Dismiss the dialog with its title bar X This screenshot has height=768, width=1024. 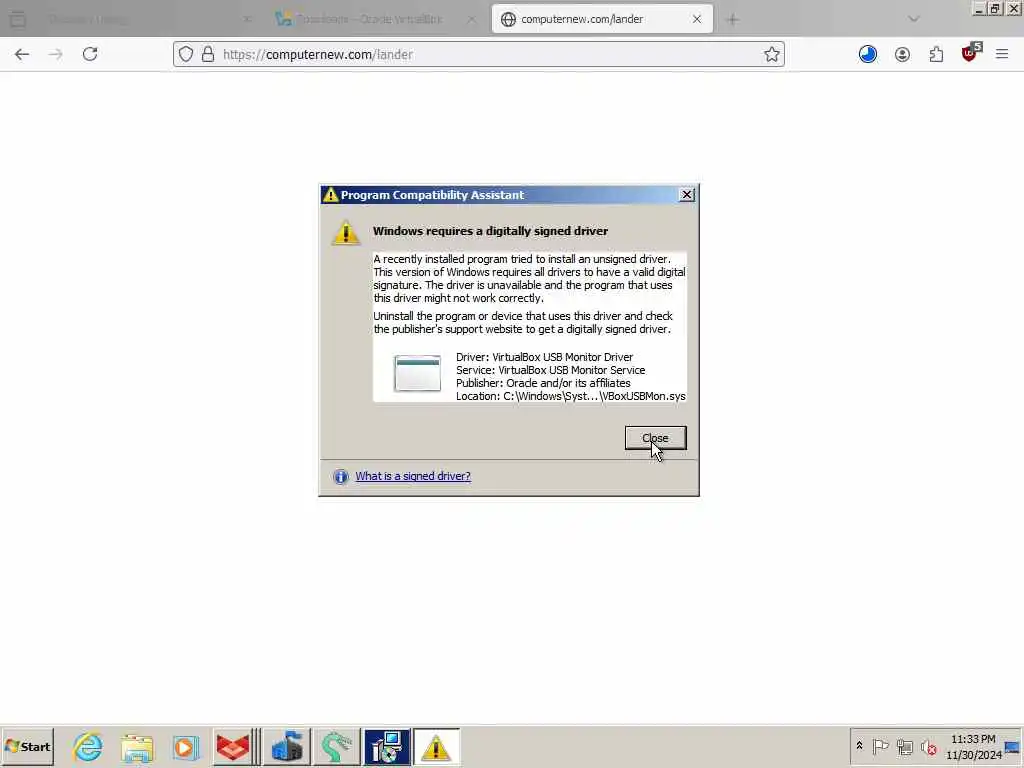[x=686, y=195]
